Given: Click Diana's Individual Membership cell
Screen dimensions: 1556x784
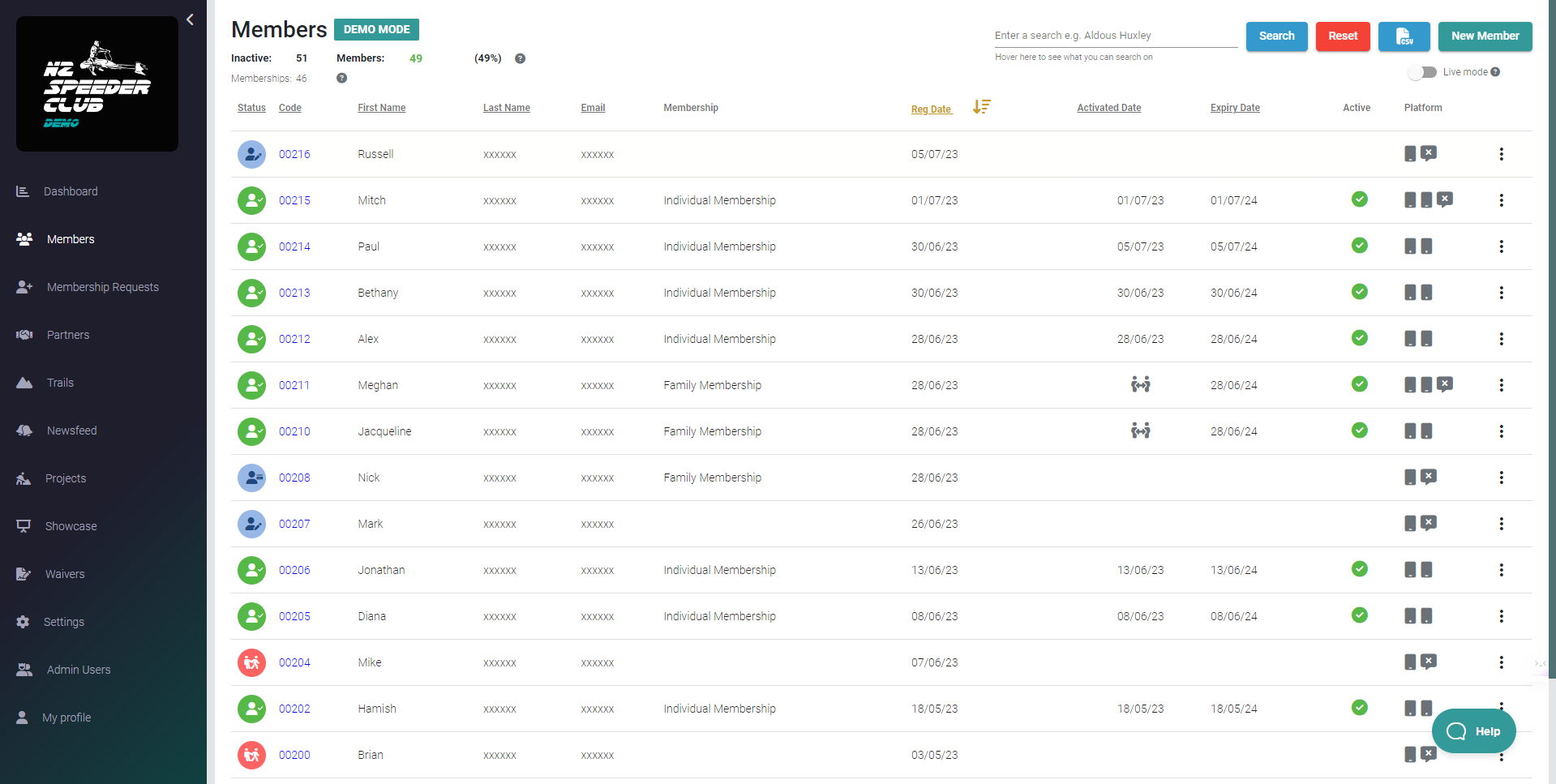Looking at the screenshot, I should point(719,616).
